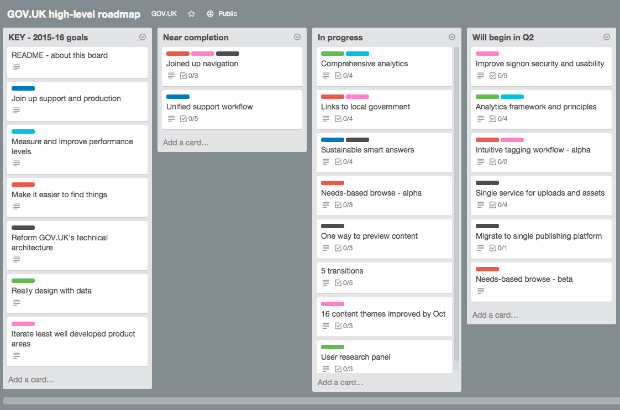The image size is (620, 410).
Task: Click description icon on Comprehensive analytics card
Action: point(326,75)
